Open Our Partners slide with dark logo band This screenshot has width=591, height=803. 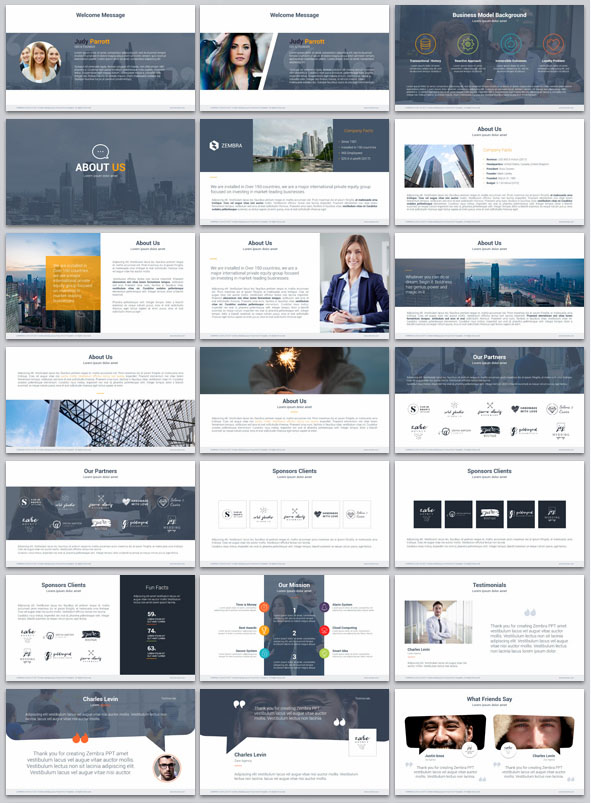100,514
